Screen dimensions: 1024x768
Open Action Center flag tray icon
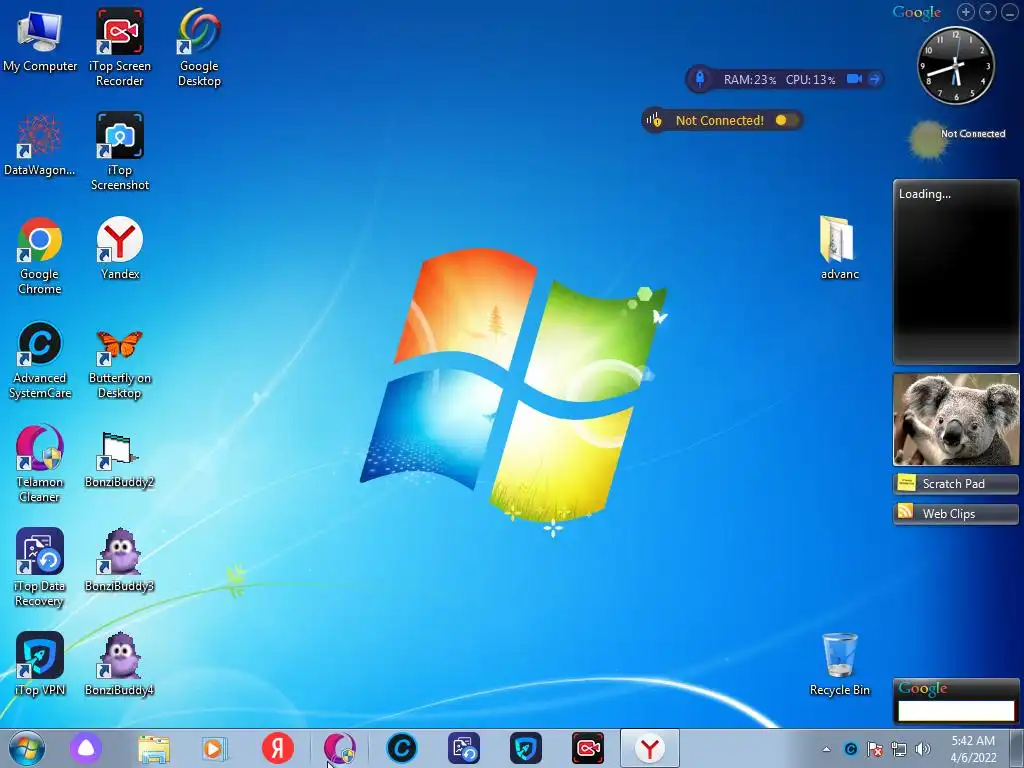(875, 749)
